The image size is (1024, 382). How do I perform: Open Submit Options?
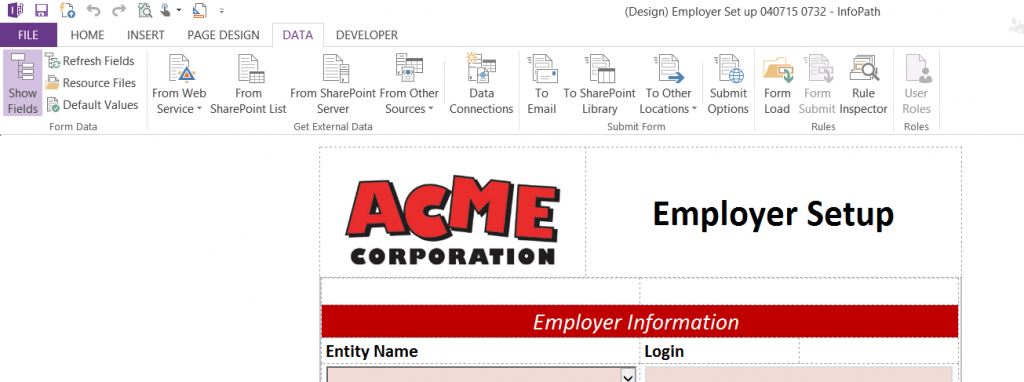click(728, 84)
